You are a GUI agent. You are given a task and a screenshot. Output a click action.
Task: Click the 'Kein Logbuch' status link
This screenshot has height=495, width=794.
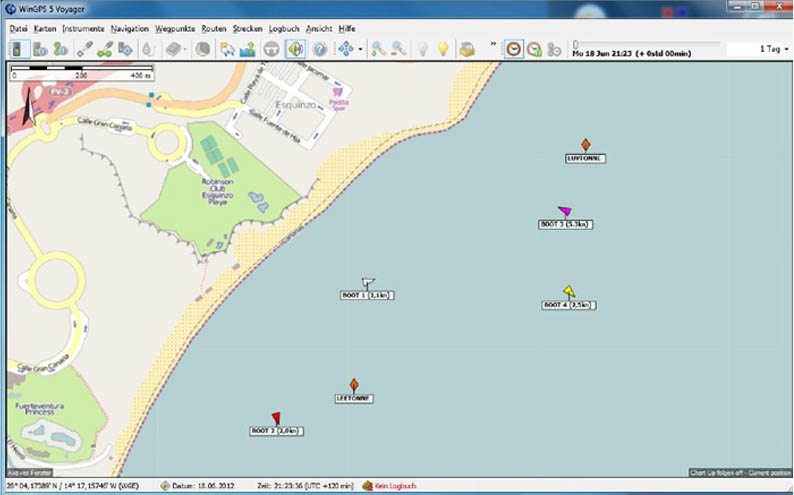pos(394,486)
